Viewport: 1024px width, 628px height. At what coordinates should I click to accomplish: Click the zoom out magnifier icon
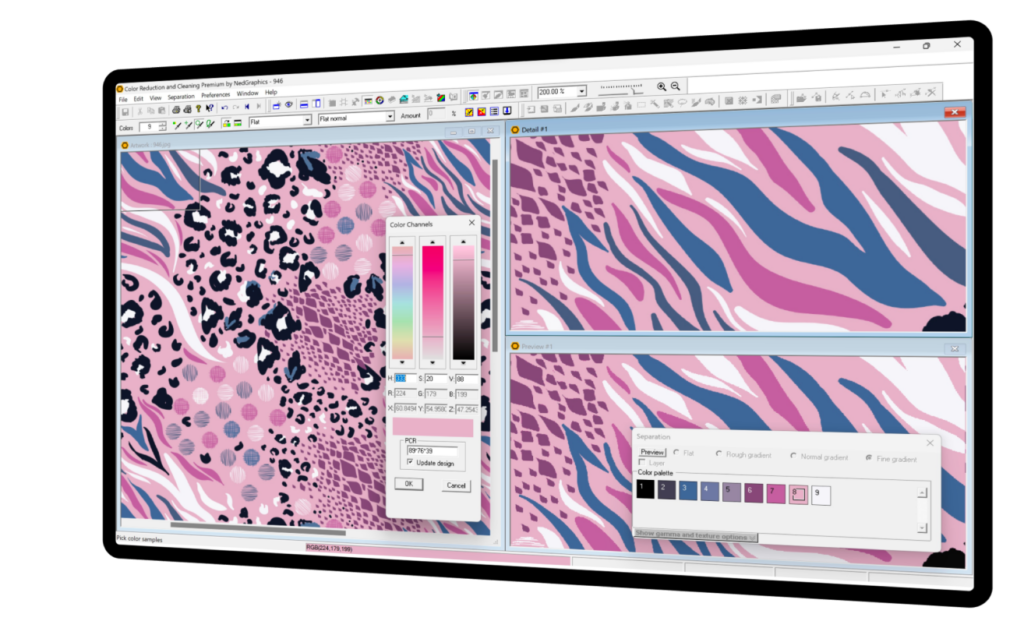676,87
